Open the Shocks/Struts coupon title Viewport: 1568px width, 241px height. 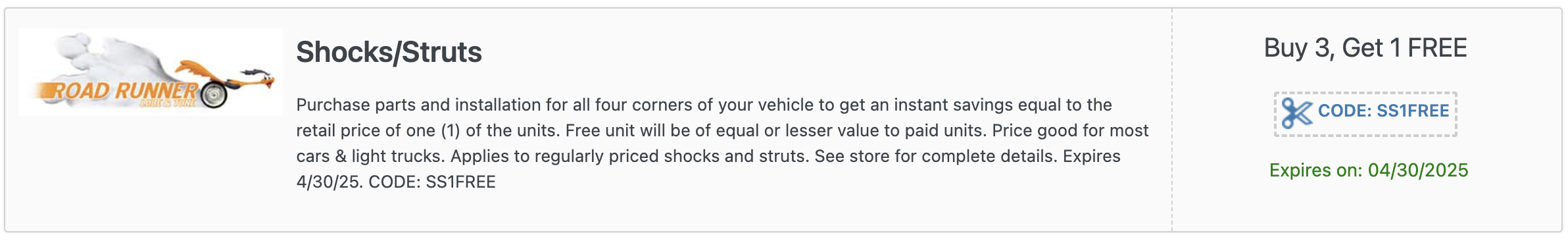(x=389, y=52)
